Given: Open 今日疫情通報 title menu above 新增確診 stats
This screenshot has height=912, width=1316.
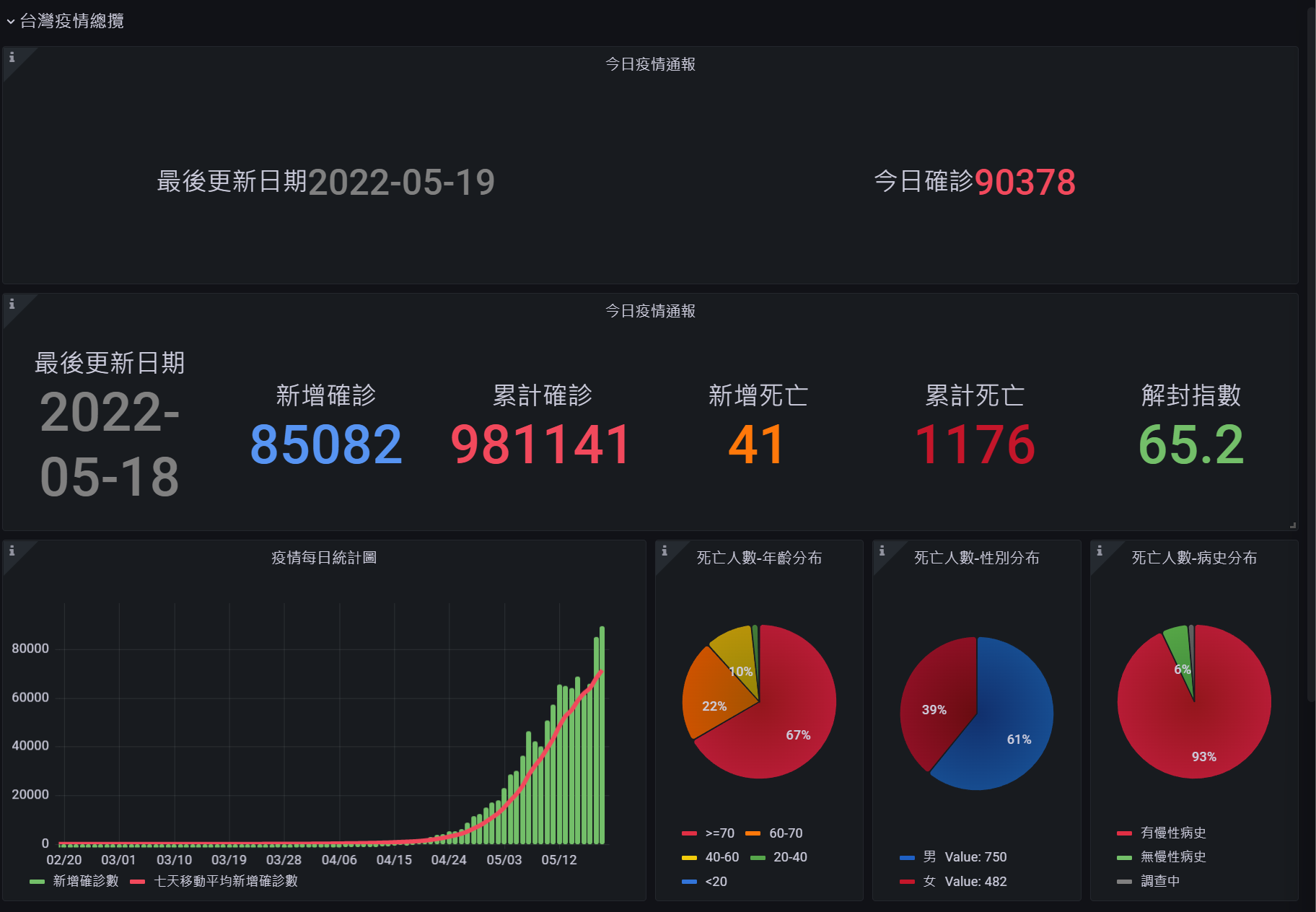Looking at the screenshot, I should pyautogui.click(x=650, y=311).
